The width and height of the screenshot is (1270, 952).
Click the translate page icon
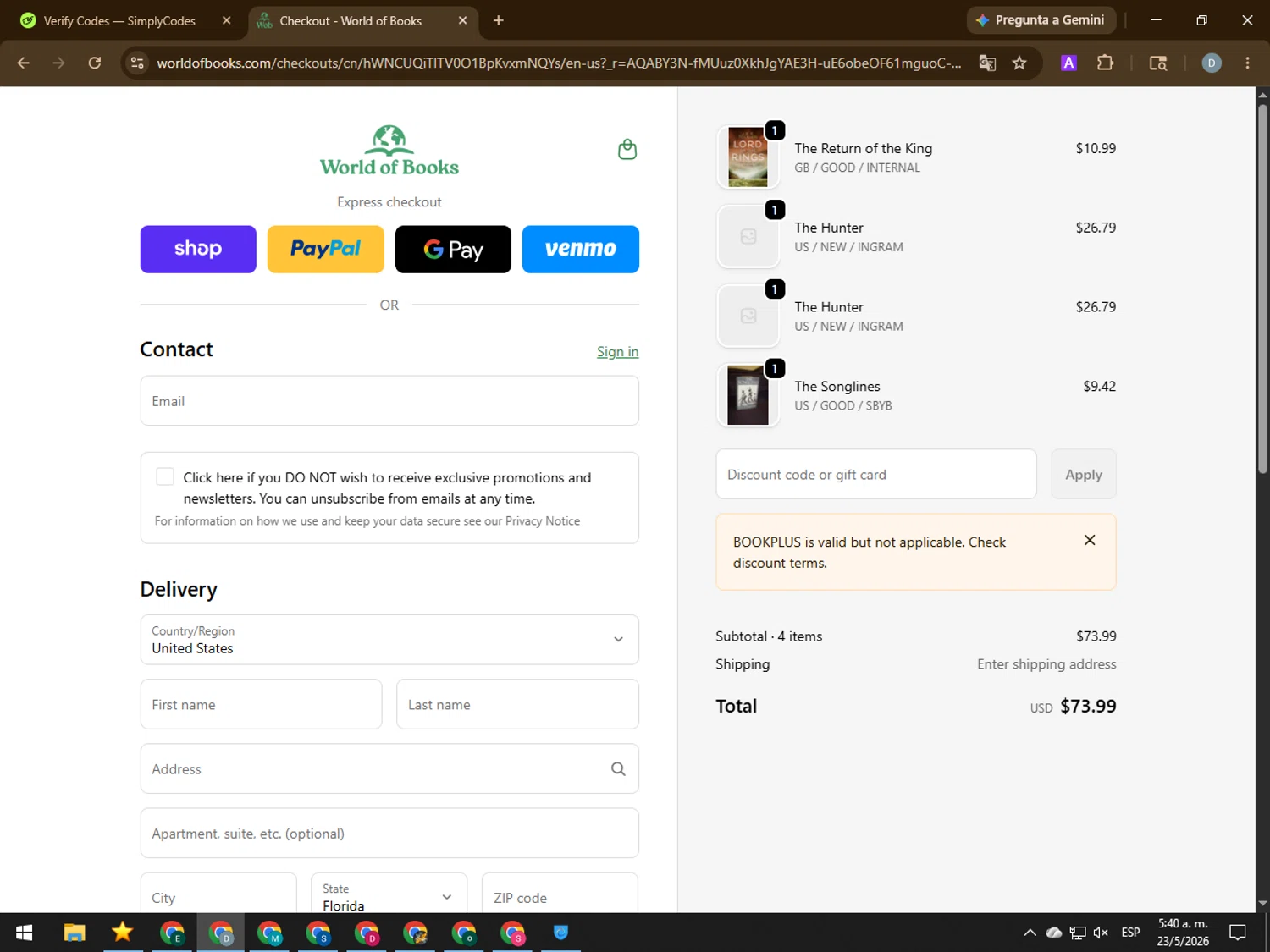pos(987,63)
